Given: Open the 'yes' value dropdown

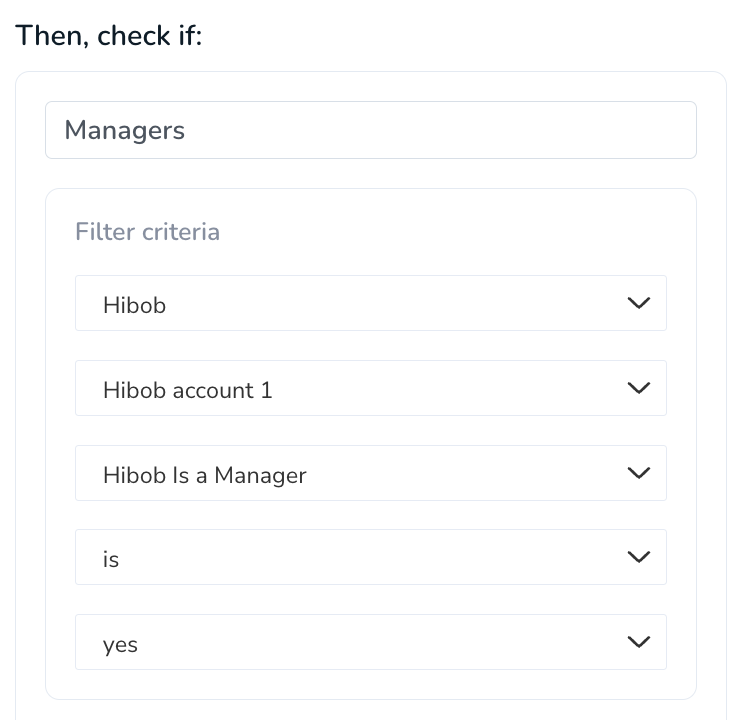Looking at the screenshot, I should (x=371, y=642).
